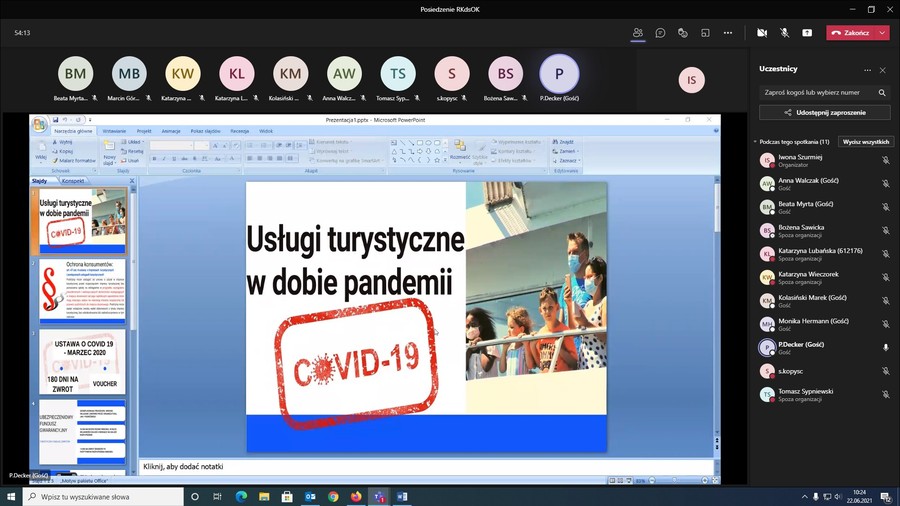Click the show participants icon
Viewport: 900px width, 506px height.
click(638, 32)
